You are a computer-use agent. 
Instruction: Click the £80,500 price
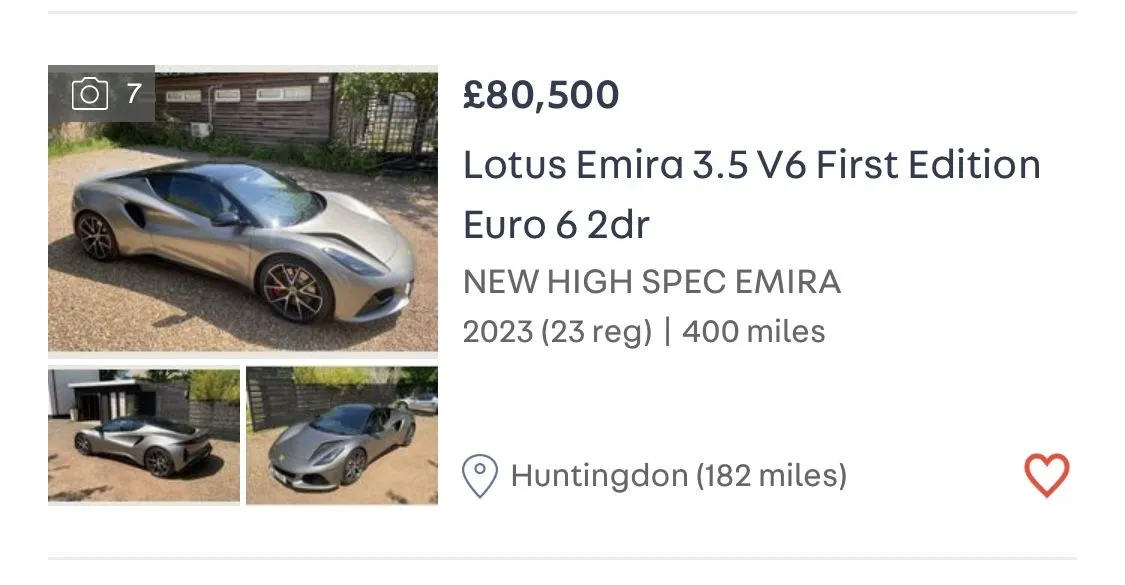(541, 95)
